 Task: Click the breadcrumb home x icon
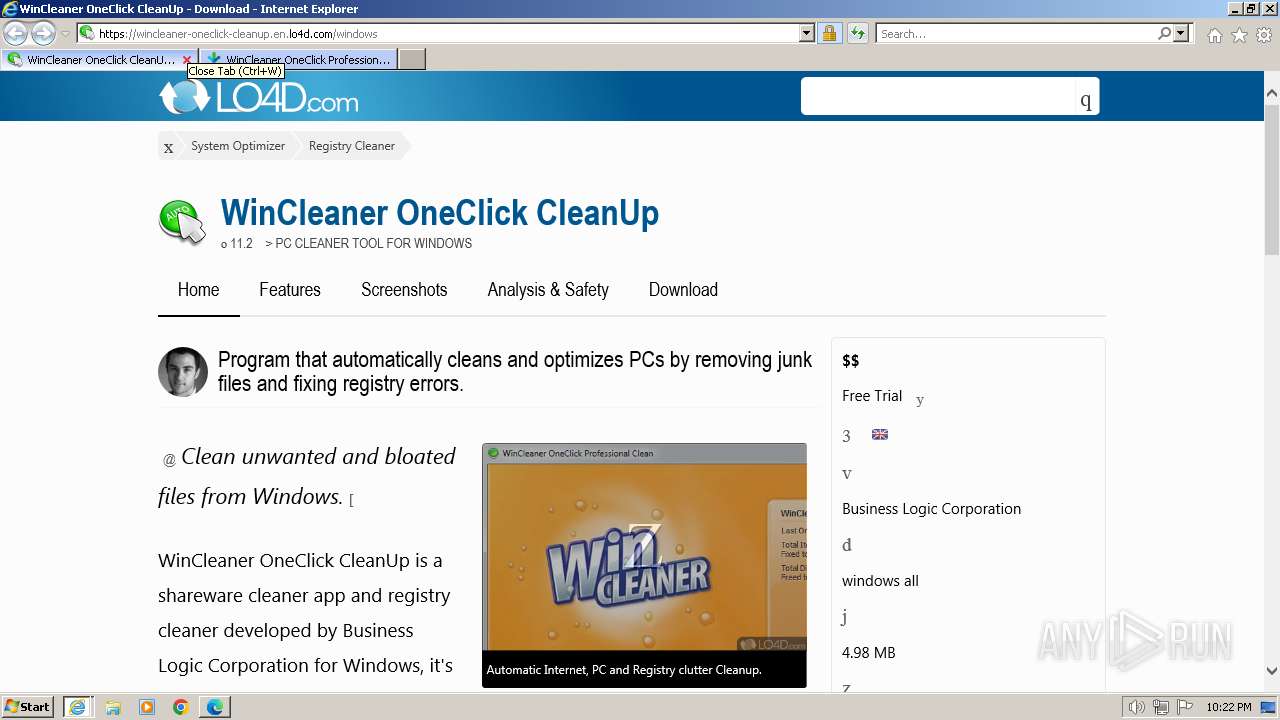[168, 147]
